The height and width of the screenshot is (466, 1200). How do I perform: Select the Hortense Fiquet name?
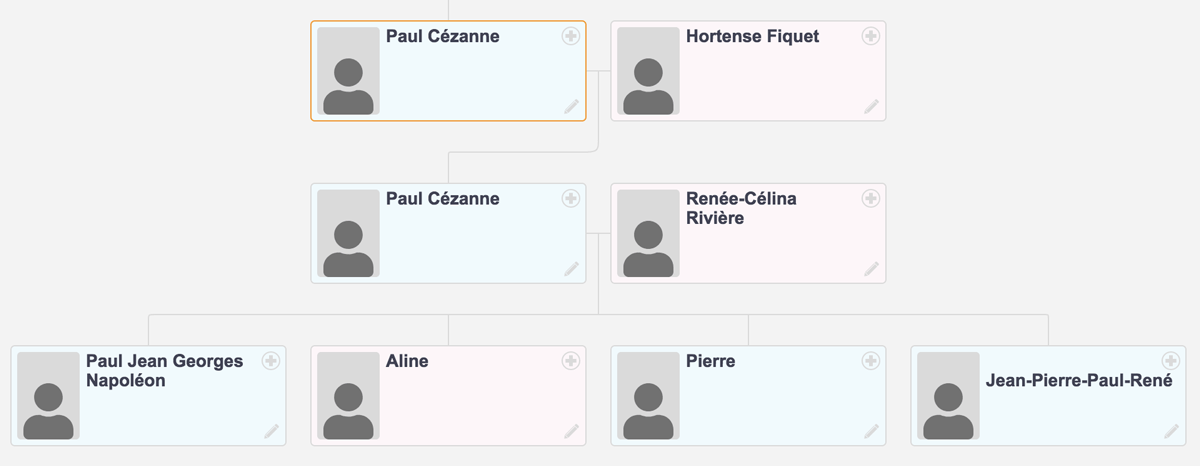tap(752, 37)
